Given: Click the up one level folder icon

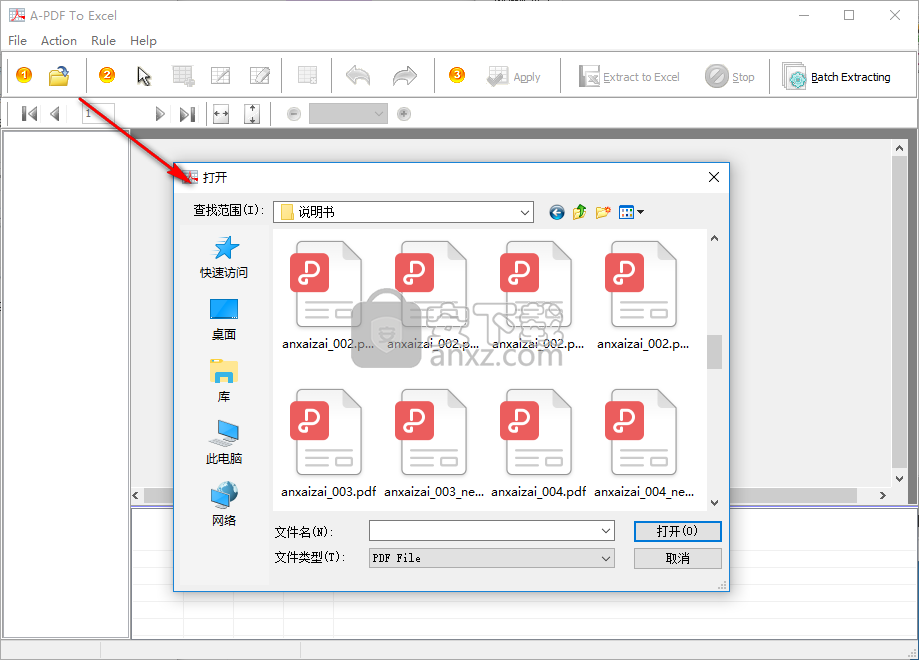Looking at the screenshot, I should (580, 212).
